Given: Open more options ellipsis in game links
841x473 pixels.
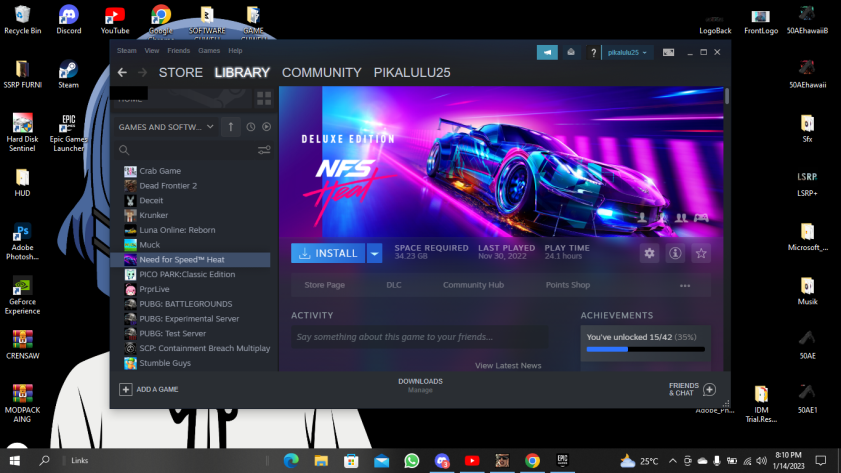Looking at the screenshot, I should [685, 285].
